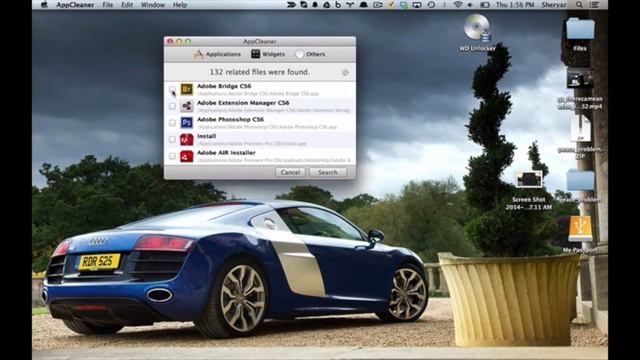Click the bell notification menu bar icon
Viewport: 640px width, 360px height.
315,5
